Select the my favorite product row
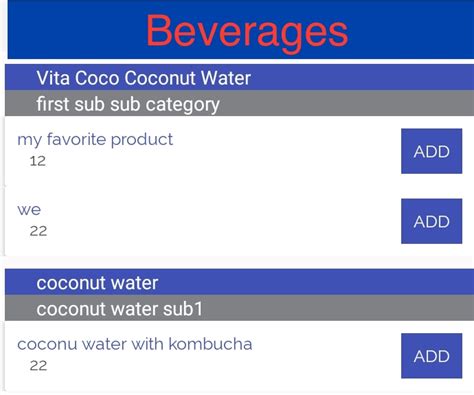The image size is (474, 395). (x=239, y=151)
